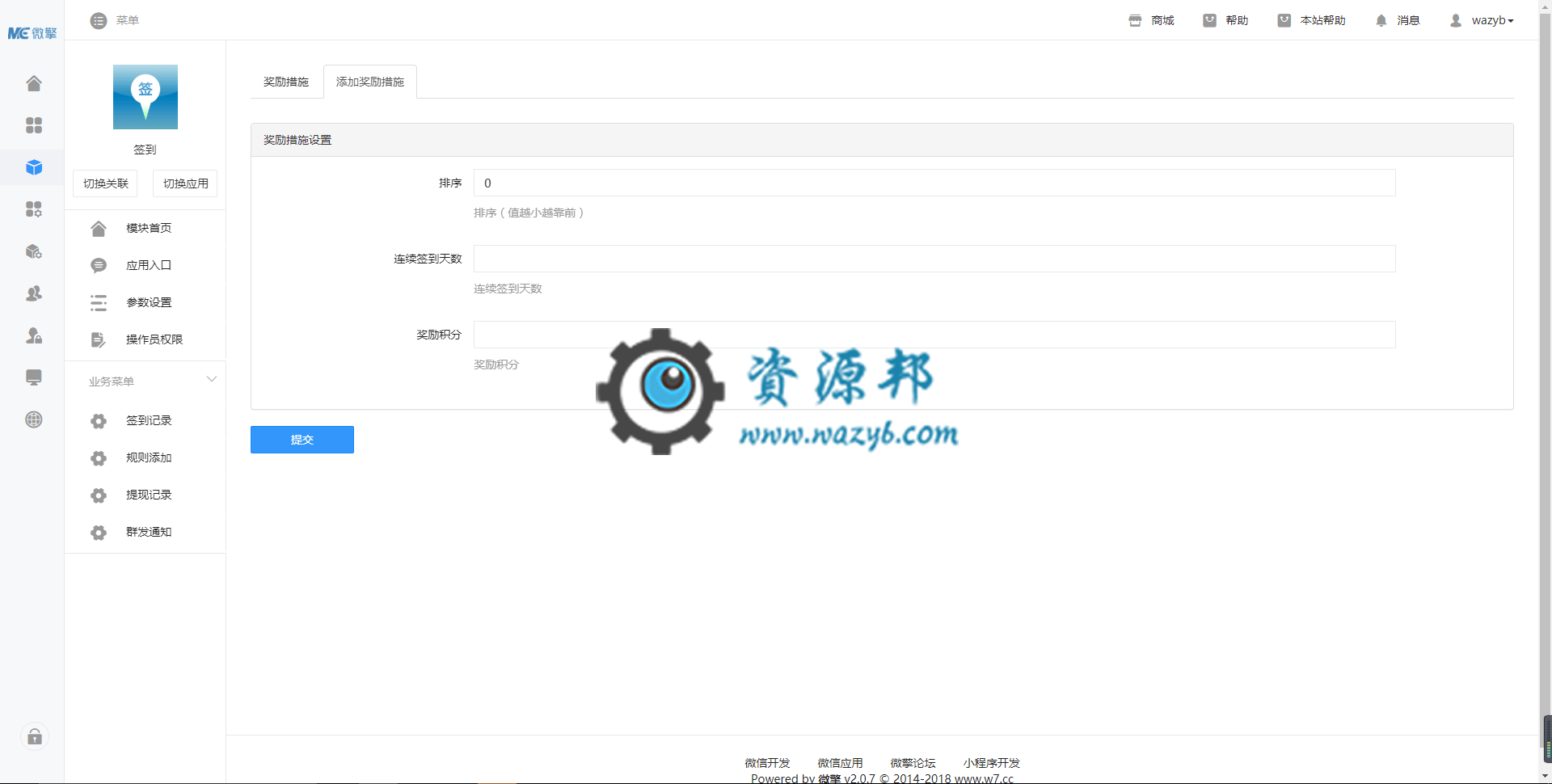Screen dimensions: 1552x784
Task: Click the 签到 app thumbnail image
Action: tap(145, 97)
